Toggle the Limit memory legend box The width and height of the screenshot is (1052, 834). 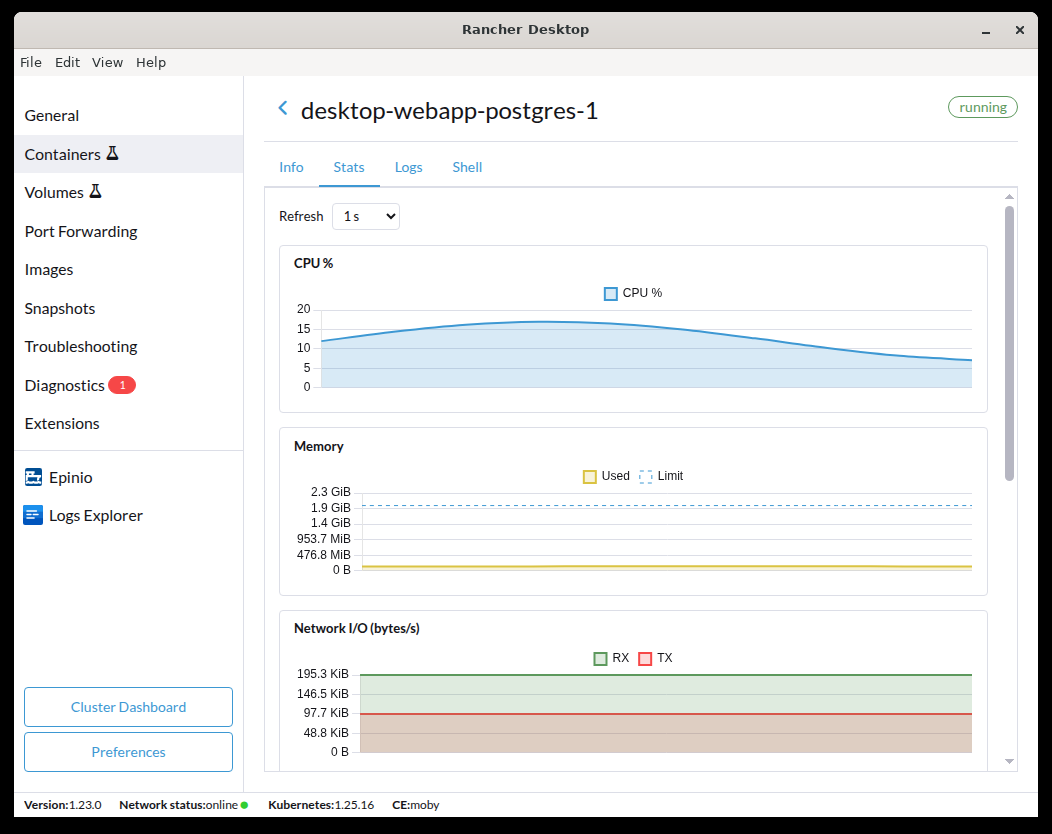645,476
